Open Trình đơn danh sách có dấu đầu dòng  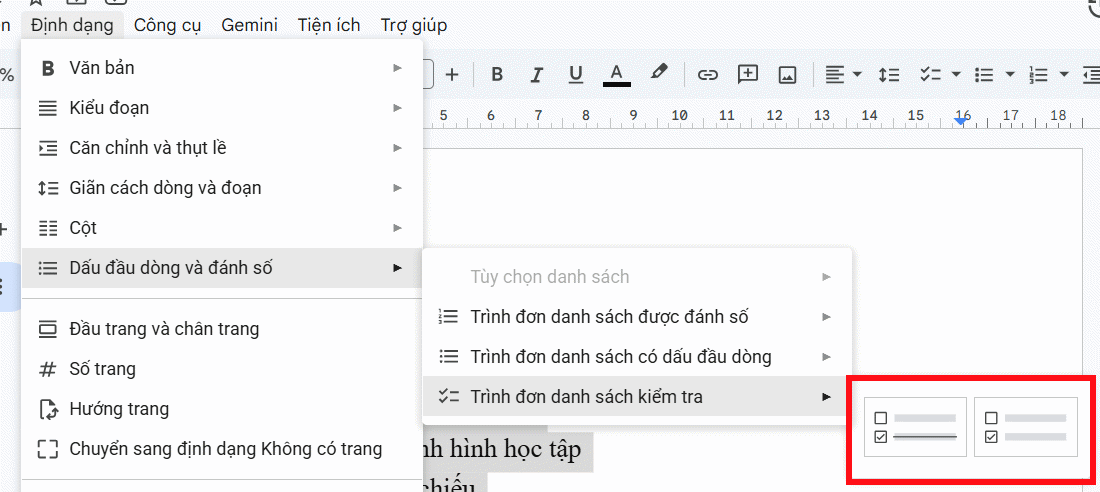coord(636,357)
